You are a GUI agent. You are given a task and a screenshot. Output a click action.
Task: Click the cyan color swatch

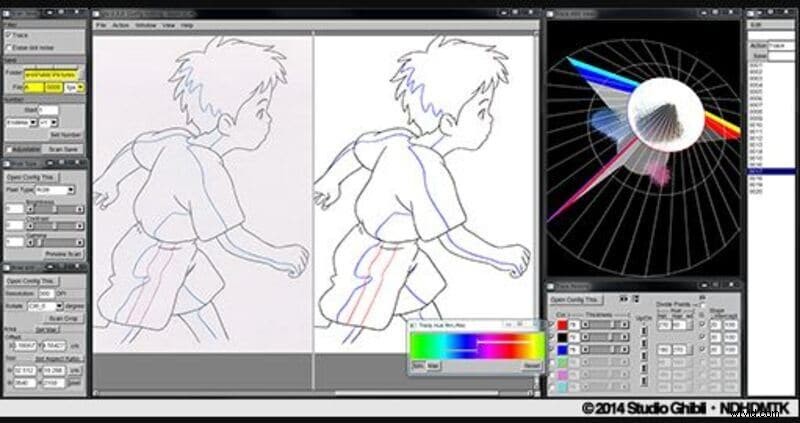click(562, 388)
